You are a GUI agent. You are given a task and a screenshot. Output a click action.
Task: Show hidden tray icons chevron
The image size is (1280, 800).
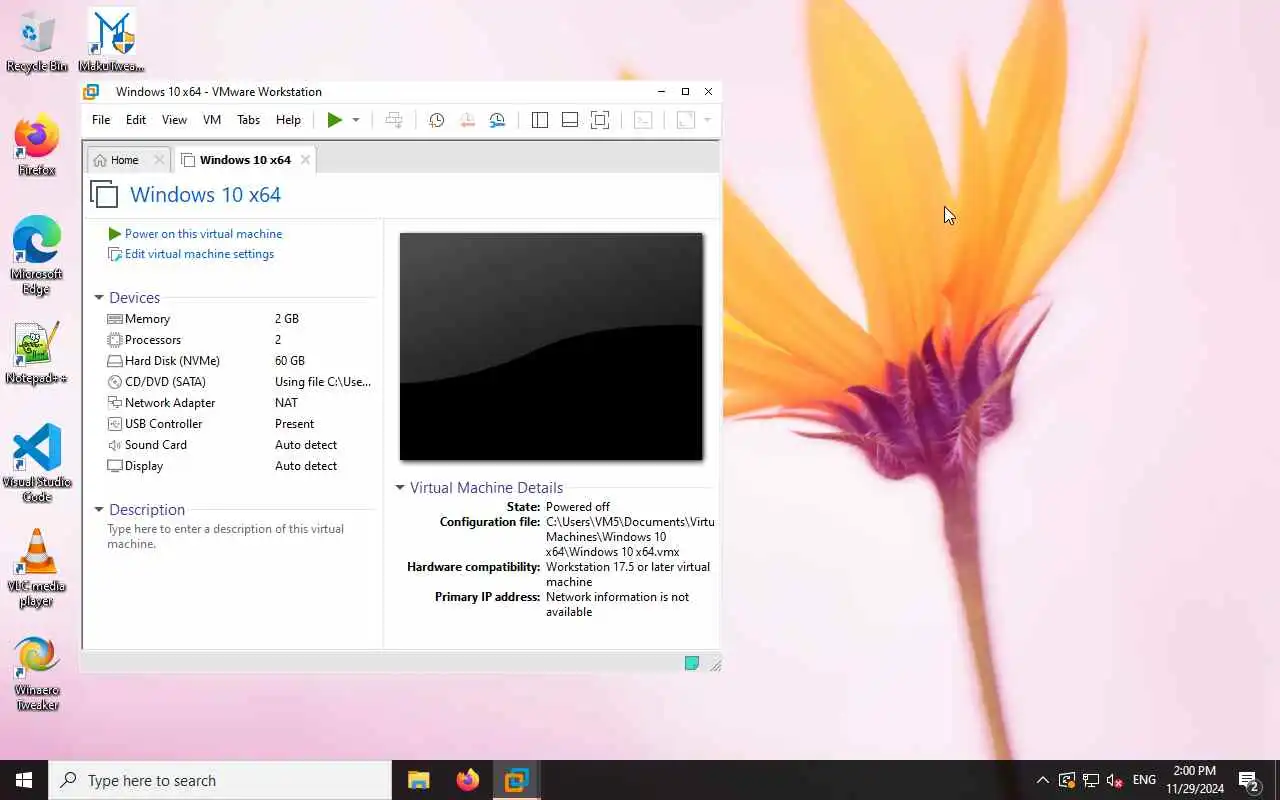click(1043, 780)
